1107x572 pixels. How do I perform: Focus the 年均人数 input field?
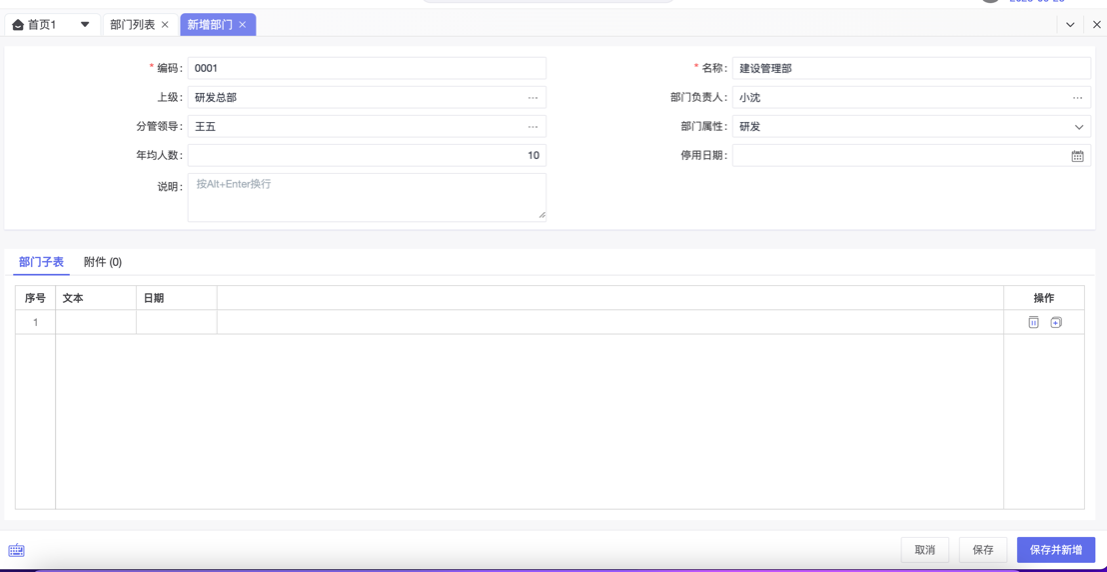tap(366, 156)
